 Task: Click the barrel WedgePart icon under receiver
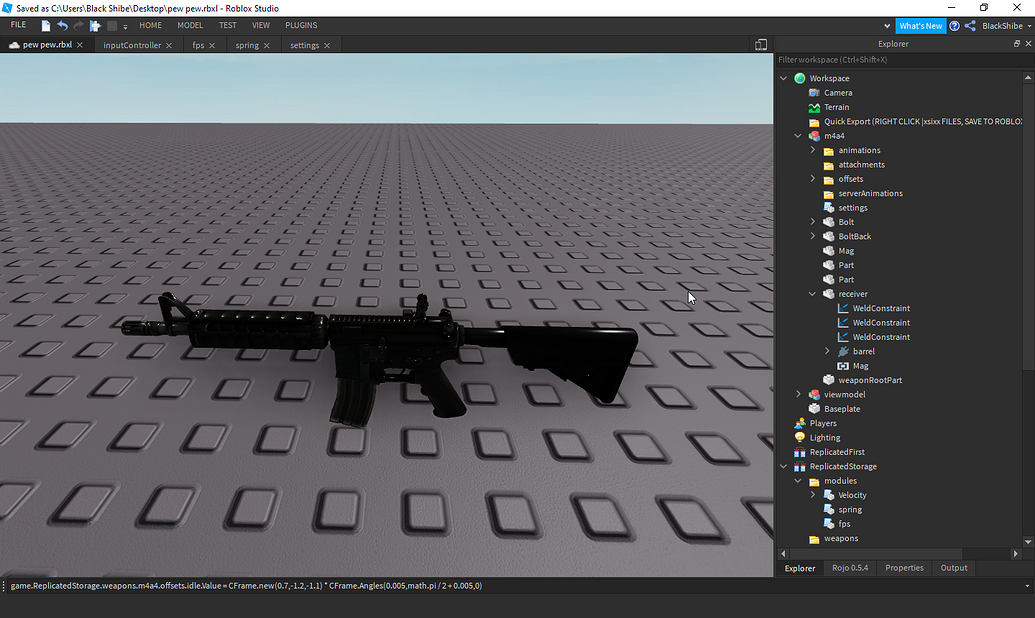(845, 351)
